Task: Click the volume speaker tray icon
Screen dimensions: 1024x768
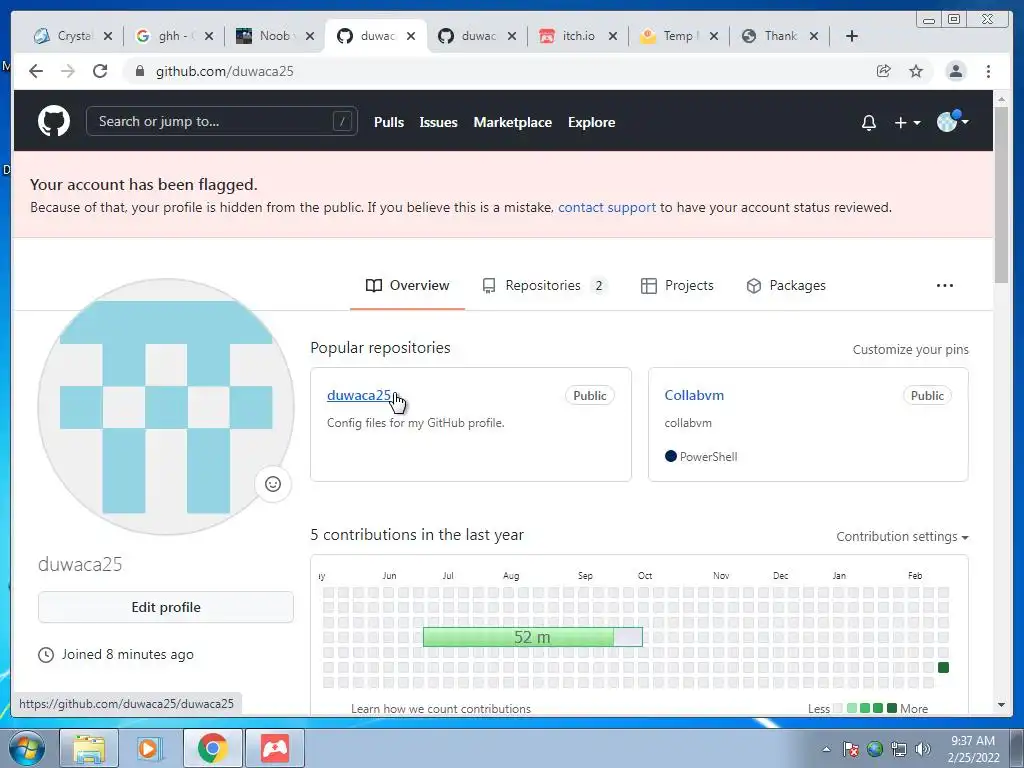Action: (923, 748)
